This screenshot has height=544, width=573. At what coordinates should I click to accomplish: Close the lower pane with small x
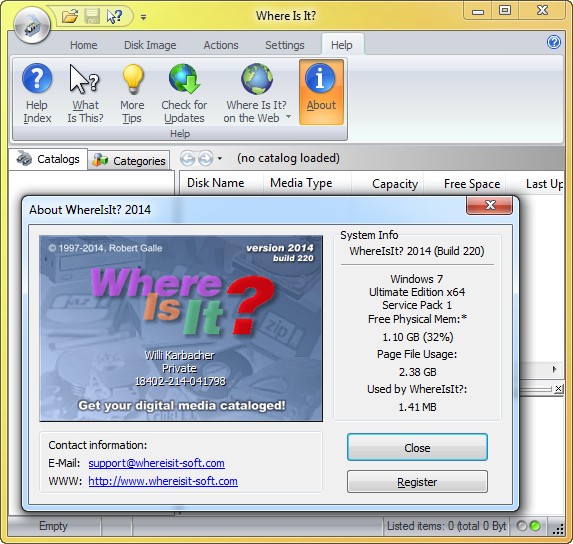[558, 389]
